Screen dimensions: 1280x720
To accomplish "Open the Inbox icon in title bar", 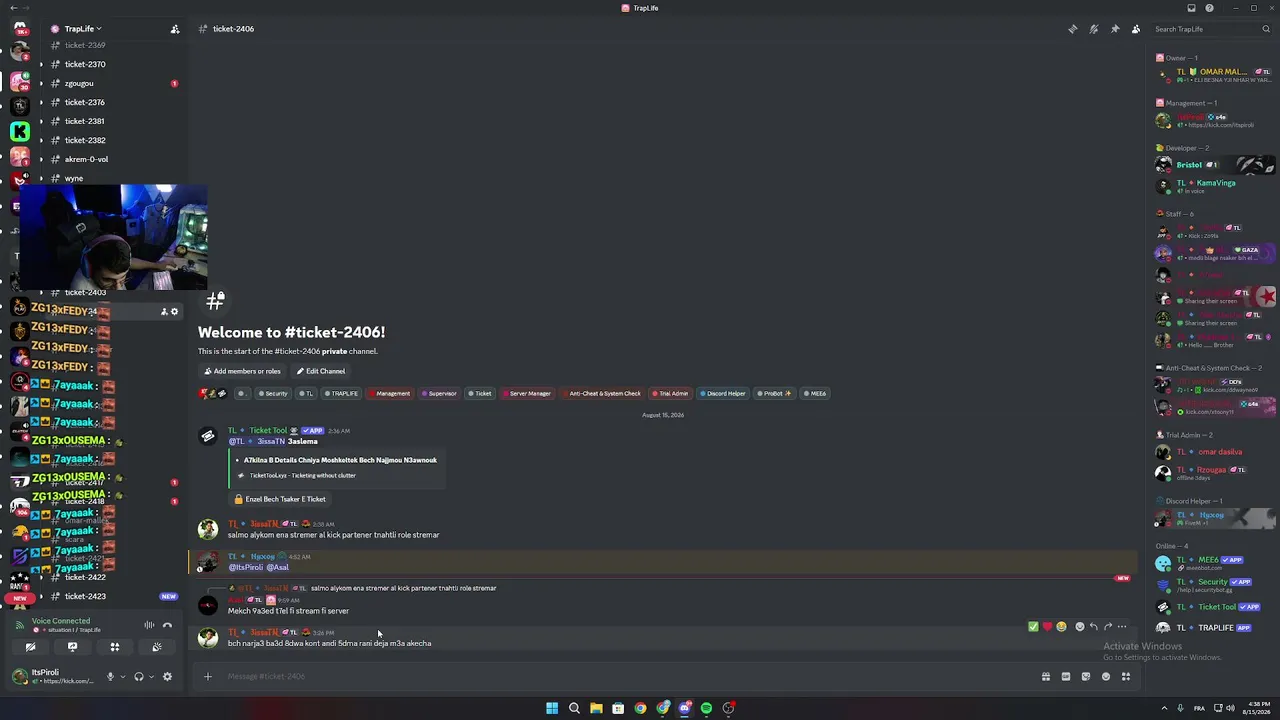I will [1191, 8].
